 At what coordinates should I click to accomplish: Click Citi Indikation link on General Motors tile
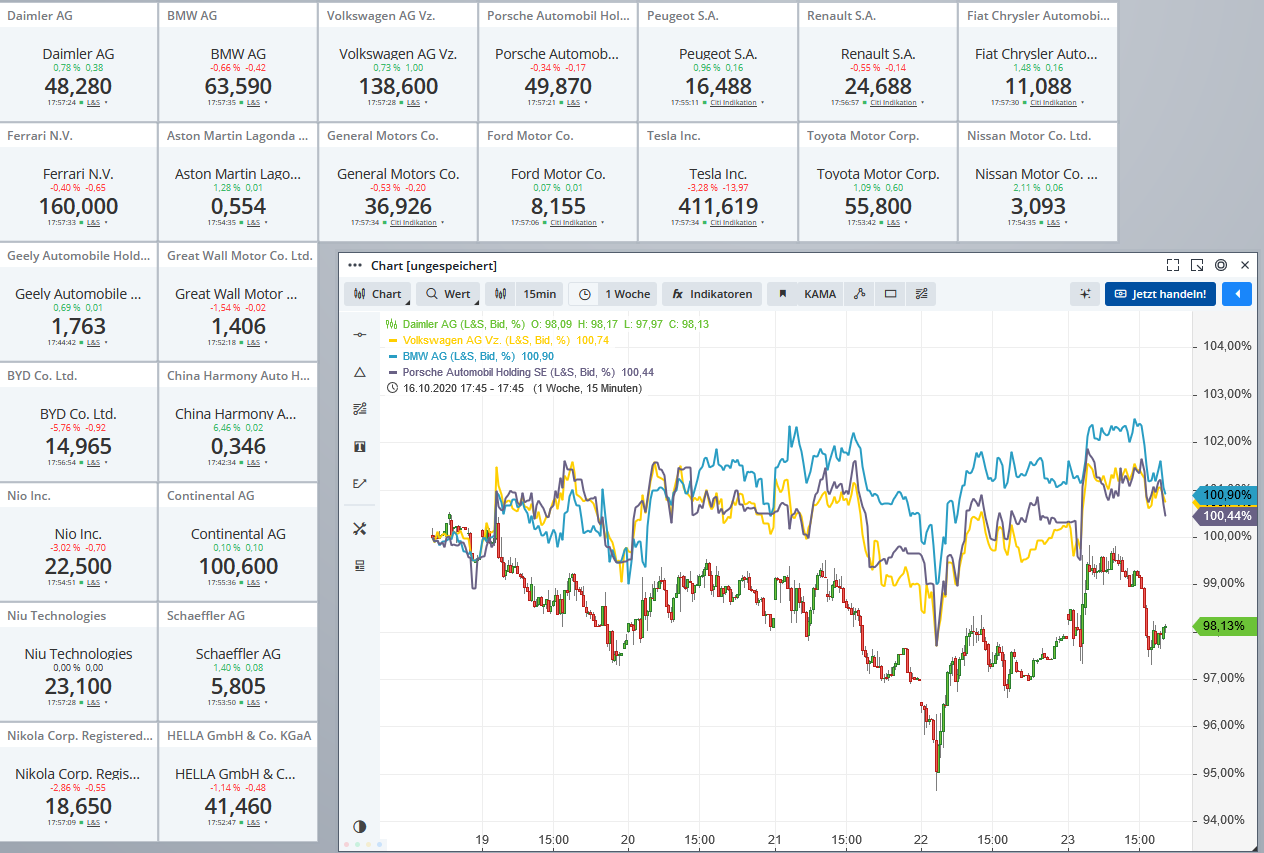coord(414,223)
